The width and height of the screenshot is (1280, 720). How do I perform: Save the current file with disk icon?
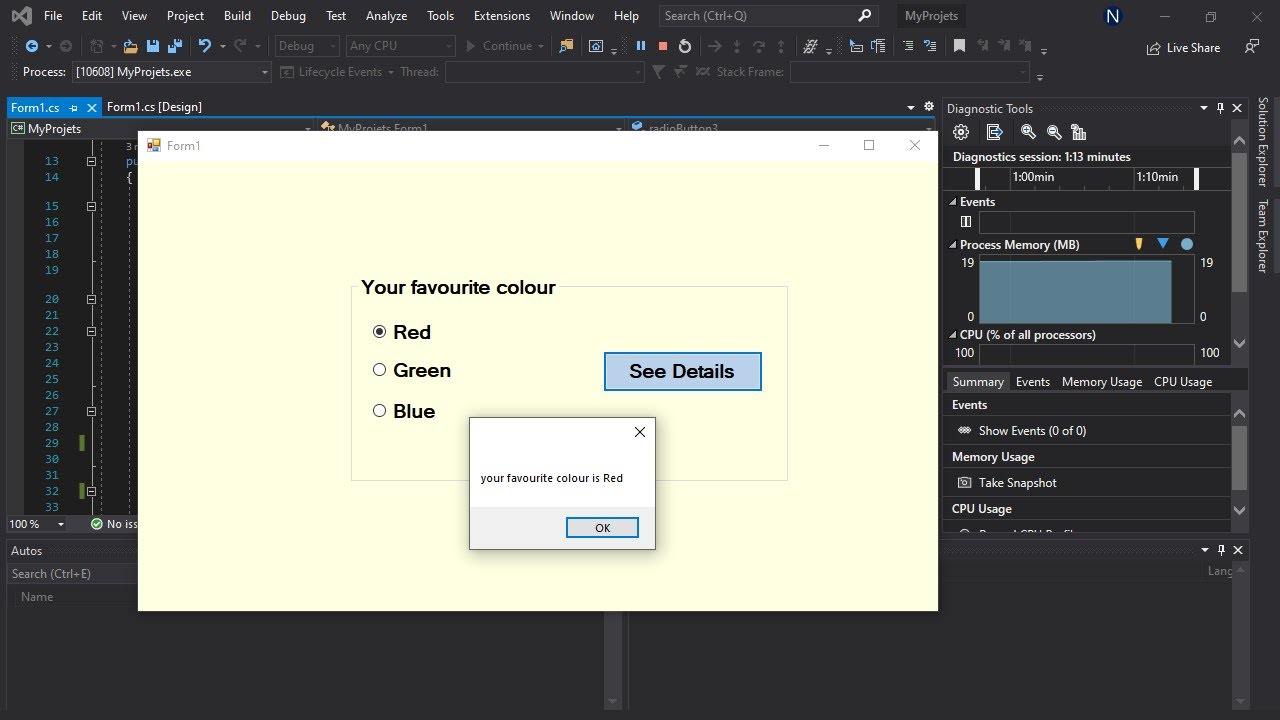[x=153, y=46]
